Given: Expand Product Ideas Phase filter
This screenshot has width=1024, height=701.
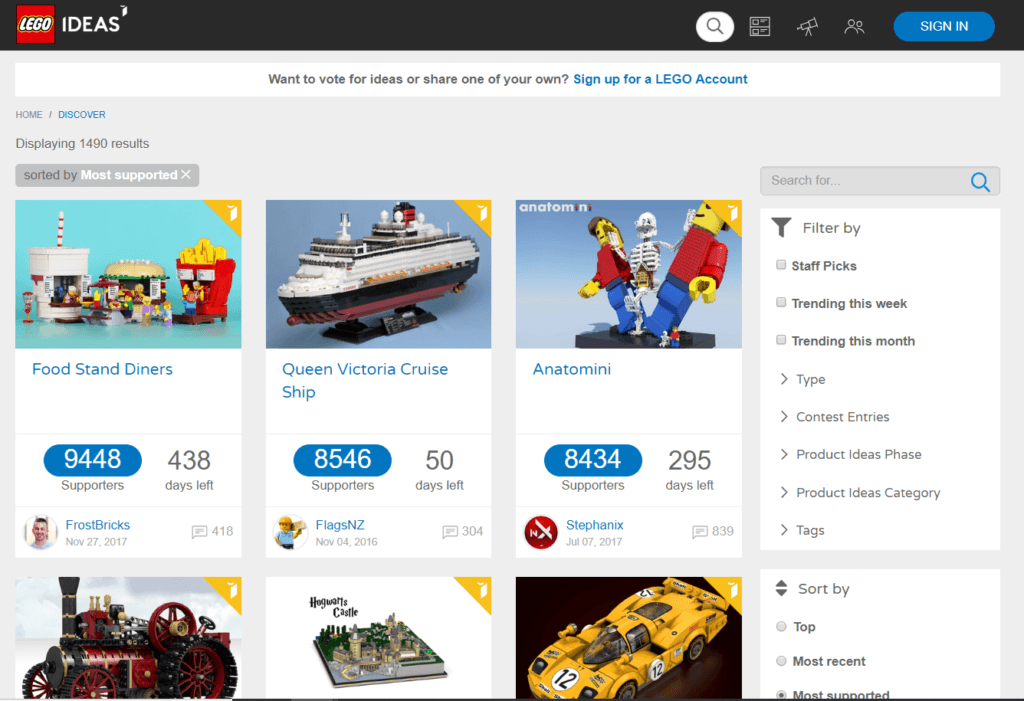Looking at the screenshot, I should click(858, 454).
